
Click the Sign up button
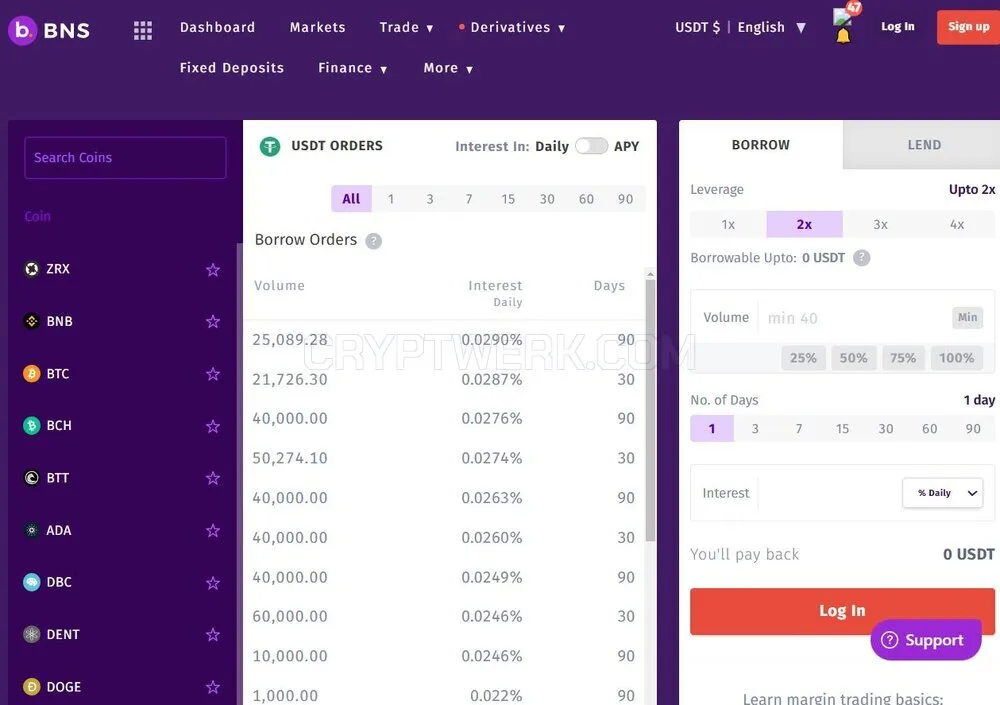968,27
